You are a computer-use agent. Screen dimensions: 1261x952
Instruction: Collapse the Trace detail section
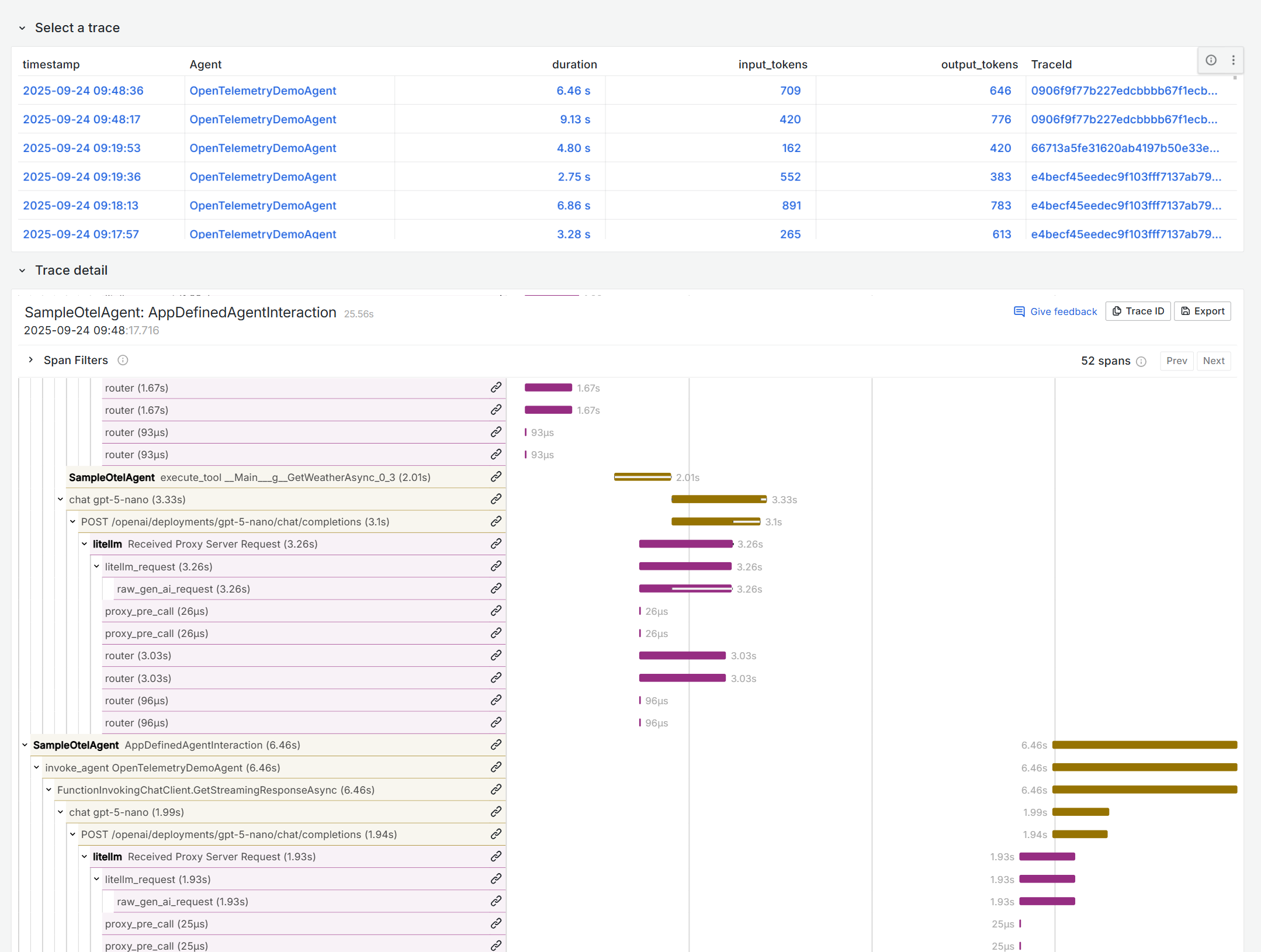click(x=22, y=271)
